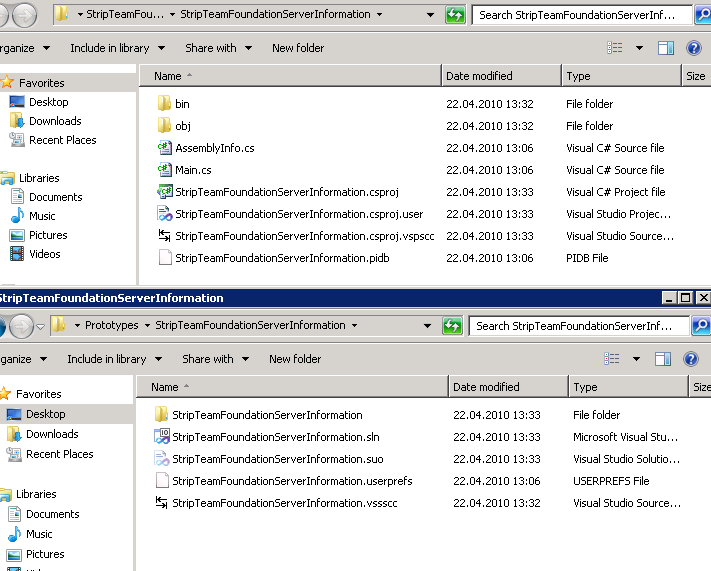Open Organize menu in top window
Viewport: 711px width, 571px height.
pyautogui.click(x=24, y=48)
